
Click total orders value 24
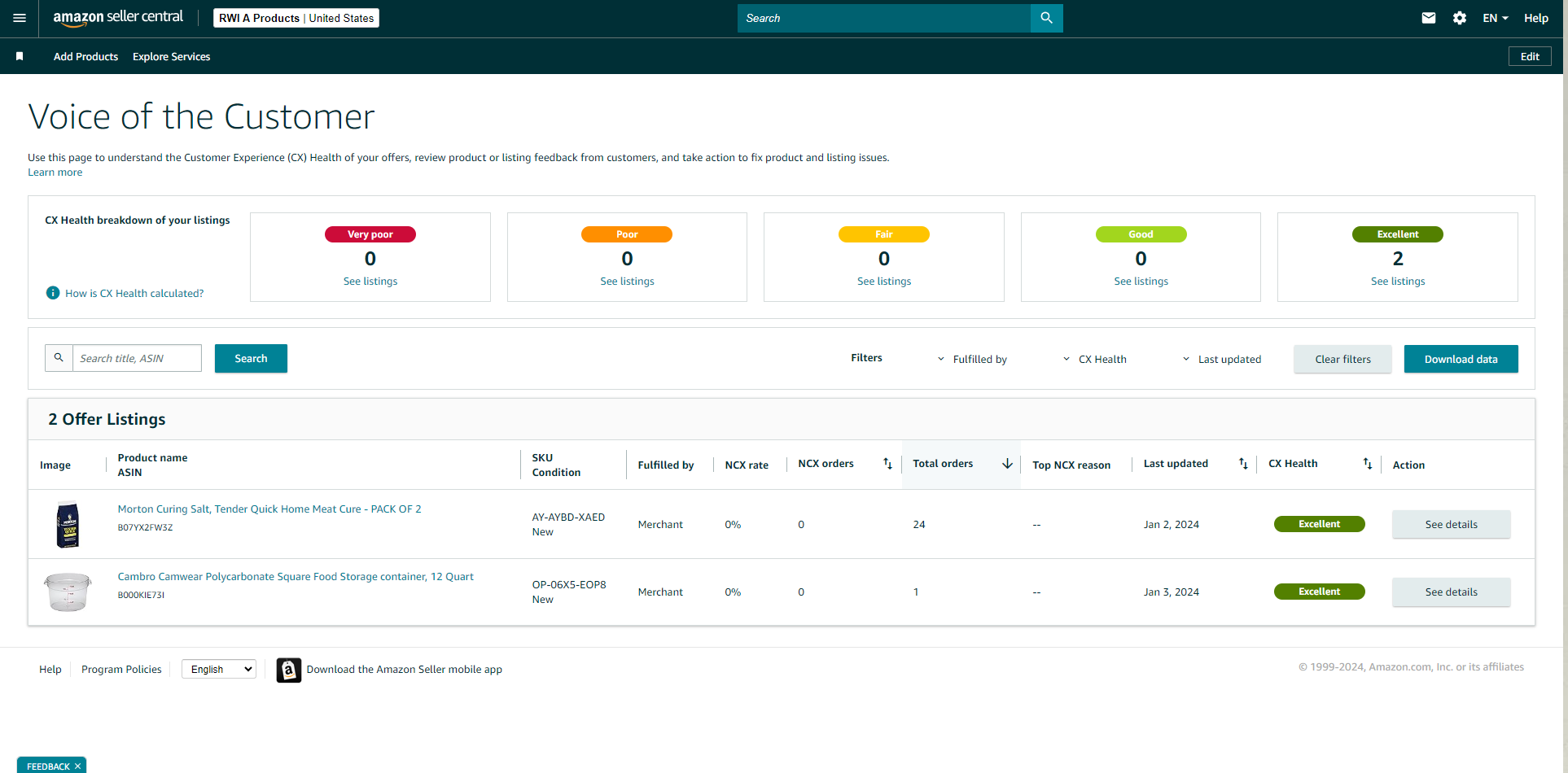click(x=919, y=524)
